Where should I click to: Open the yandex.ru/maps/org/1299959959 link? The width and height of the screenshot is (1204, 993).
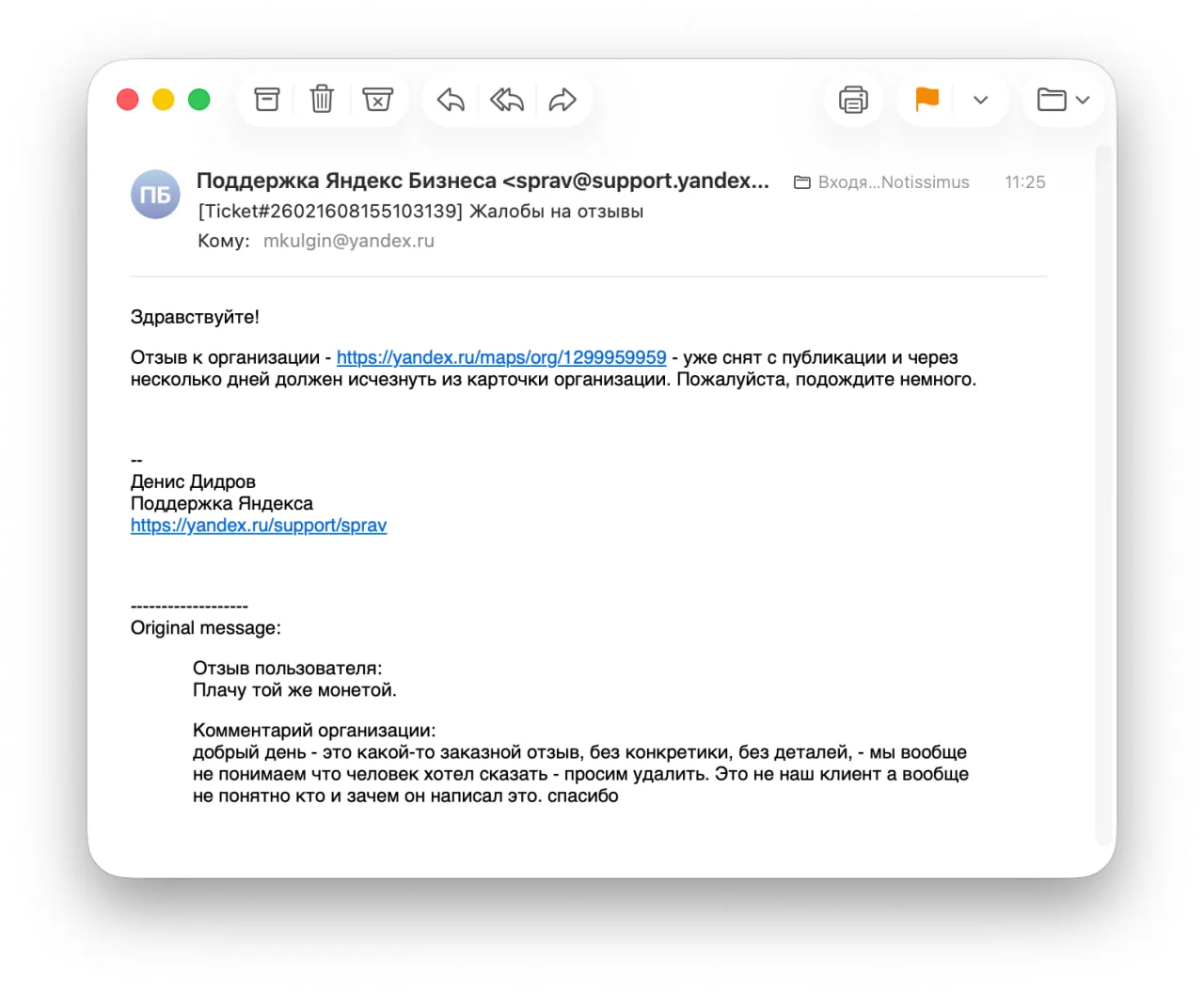[x=500, y=357]
